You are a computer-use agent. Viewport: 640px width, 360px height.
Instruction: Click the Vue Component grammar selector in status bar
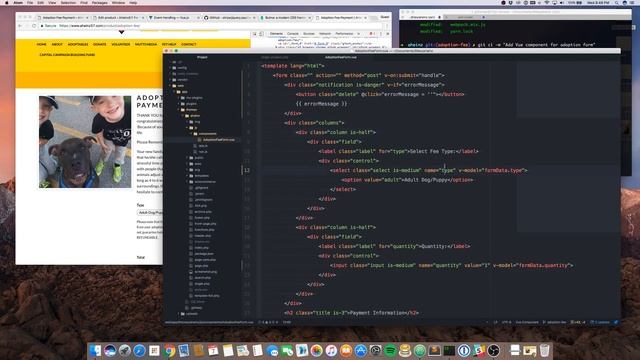tap(527, 322)
